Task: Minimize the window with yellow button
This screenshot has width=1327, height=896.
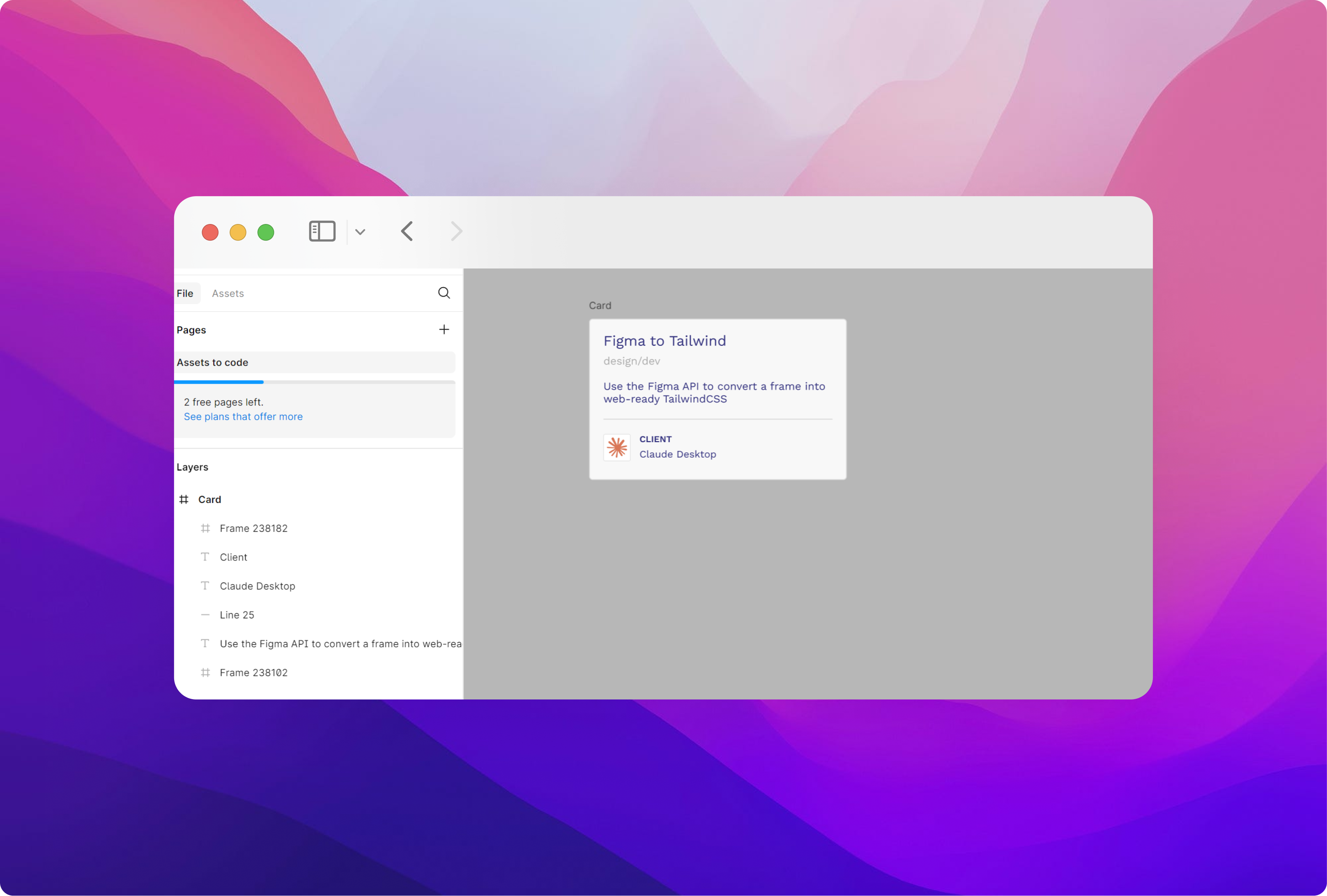Action: 238,232
